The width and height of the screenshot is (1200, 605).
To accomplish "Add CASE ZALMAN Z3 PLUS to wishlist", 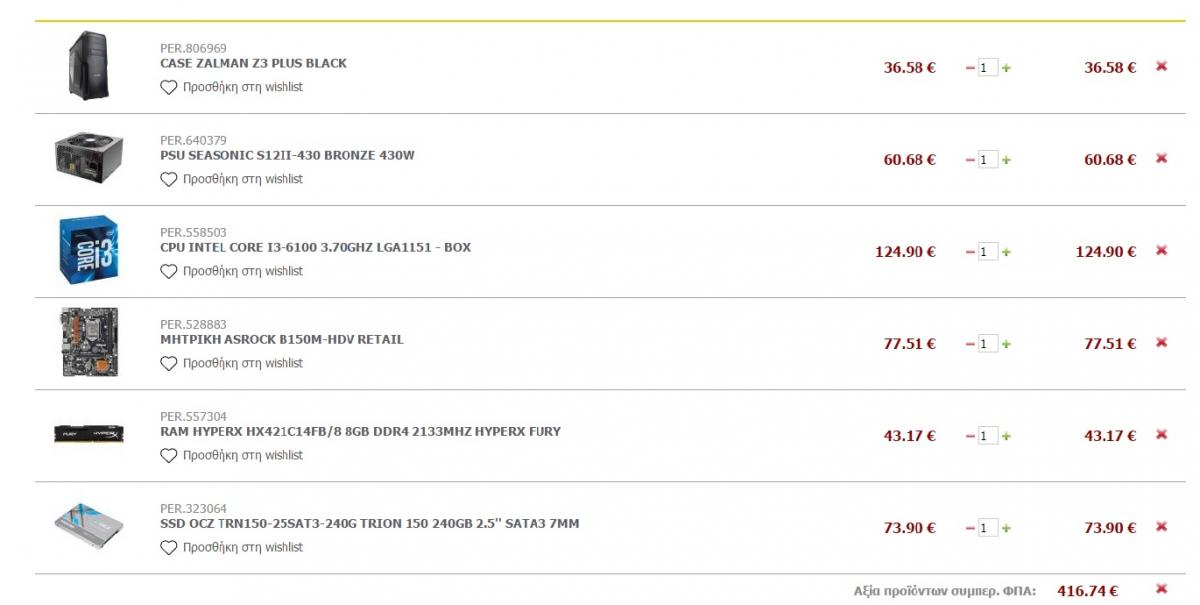I will click(231, 87).
